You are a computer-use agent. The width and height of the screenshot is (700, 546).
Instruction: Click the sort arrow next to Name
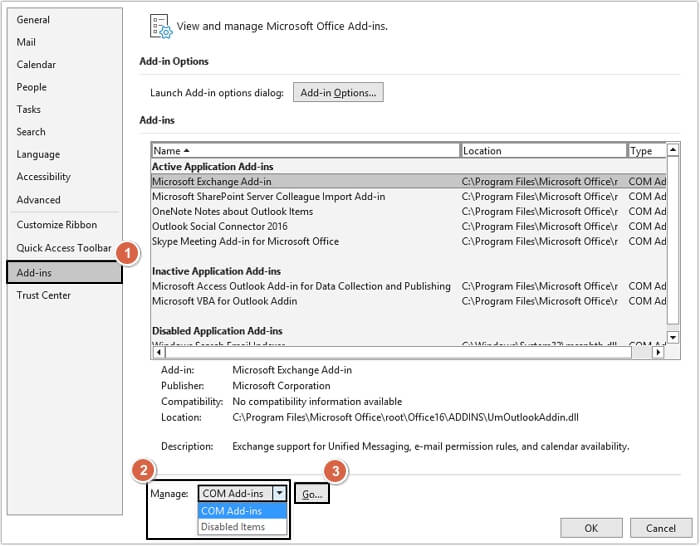[187, 150]
